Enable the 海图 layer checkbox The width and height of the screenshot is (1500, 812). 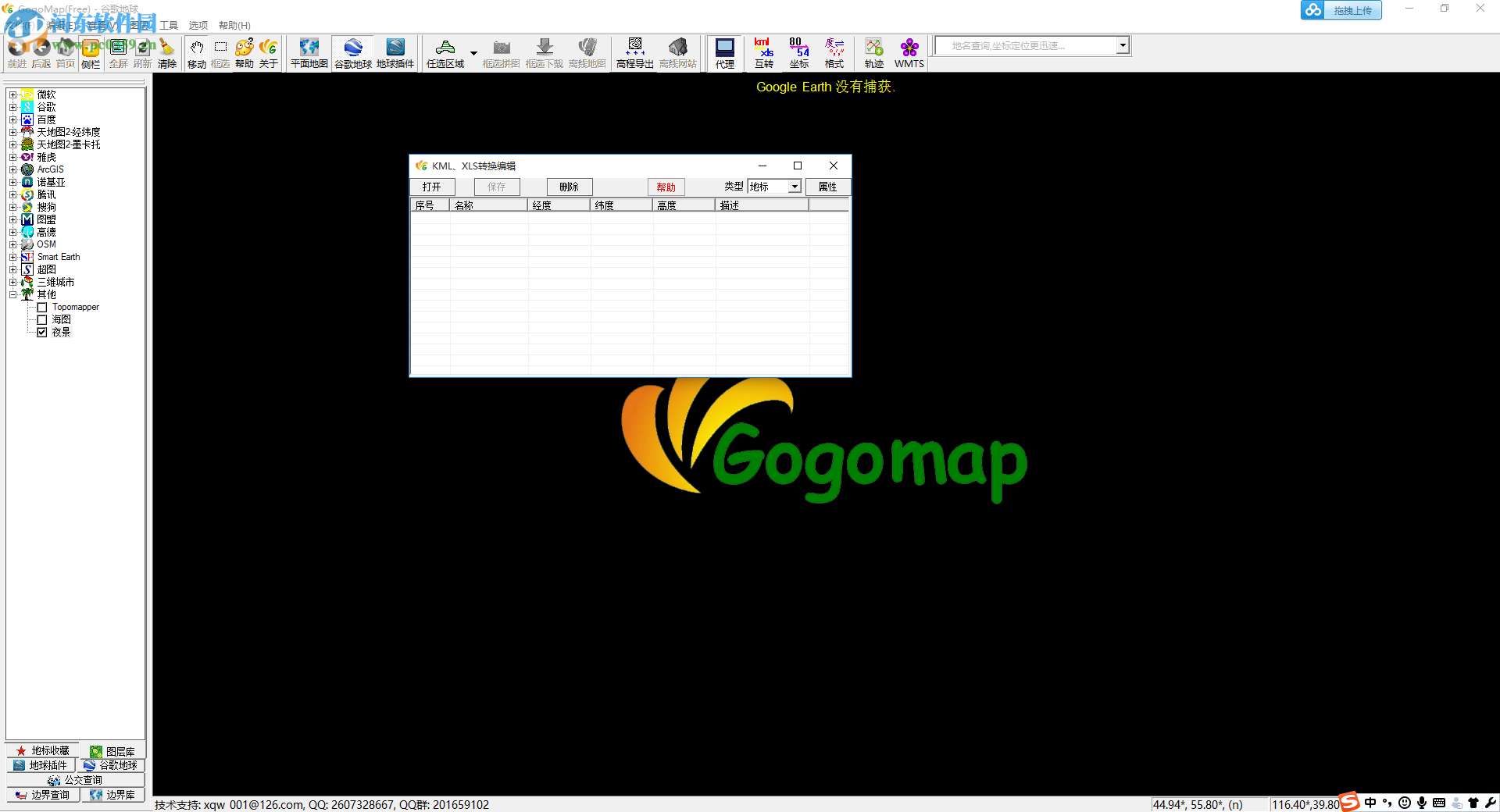pos(42,319)
